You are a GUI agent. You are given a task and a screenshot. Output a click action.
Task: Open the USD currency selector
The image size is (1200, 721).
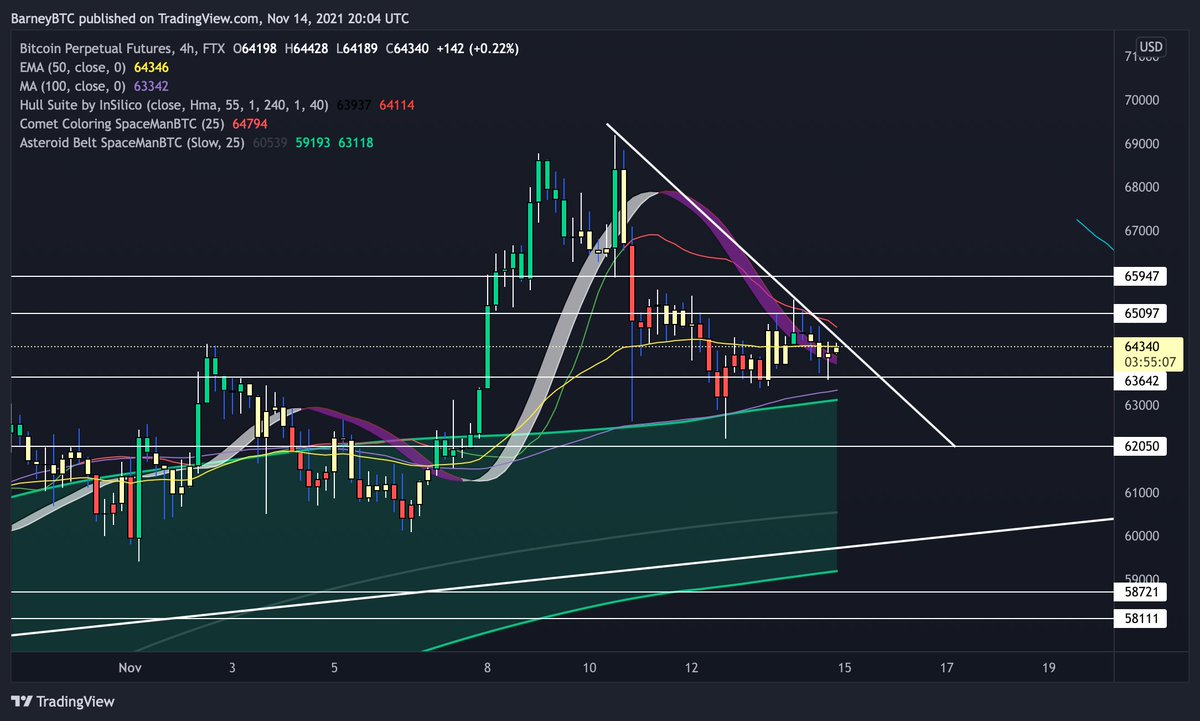click(x=1151, y=47)
